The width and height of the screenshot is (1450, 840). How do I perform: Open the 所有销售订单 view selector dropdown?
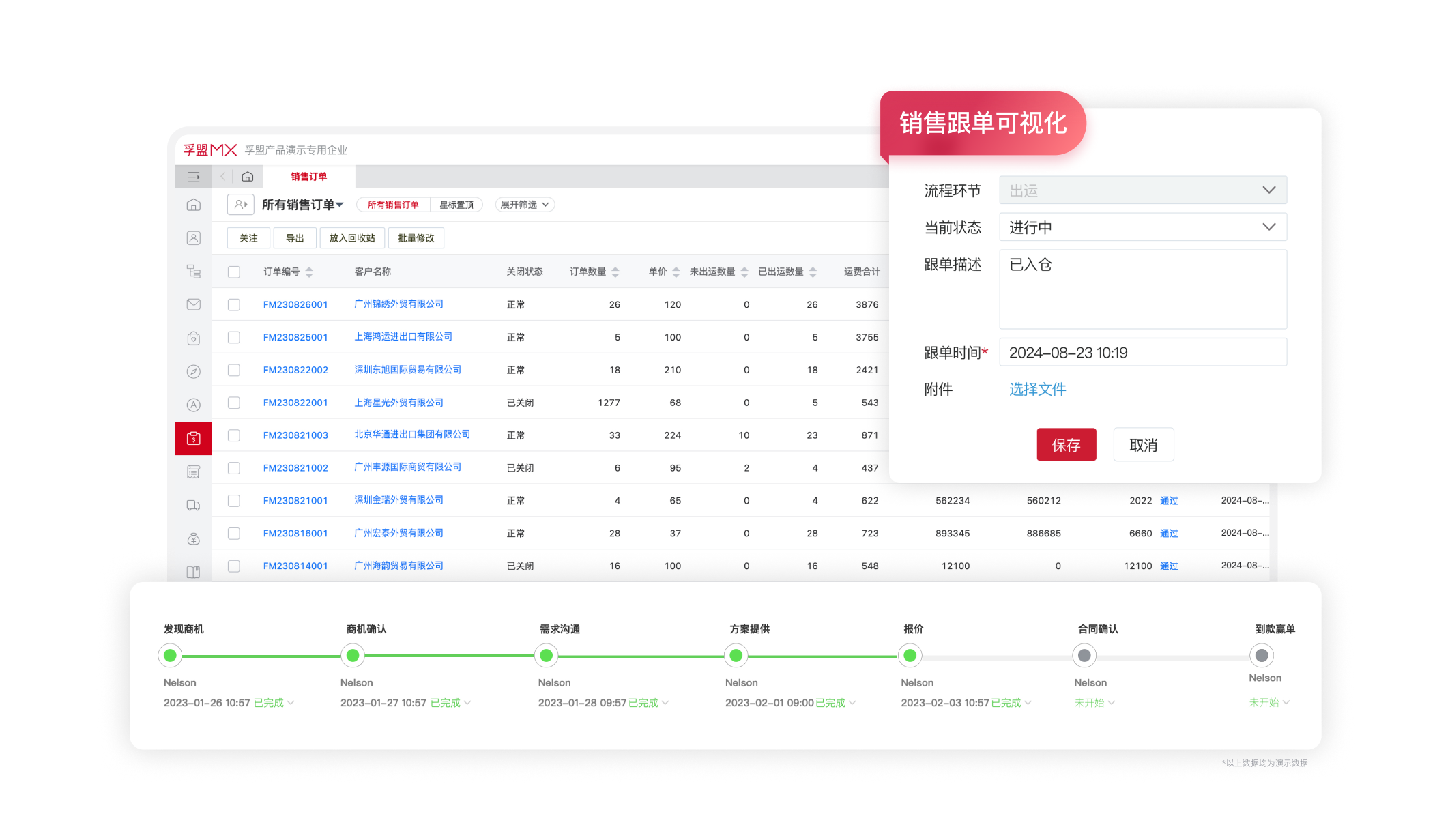pos(303,204)
